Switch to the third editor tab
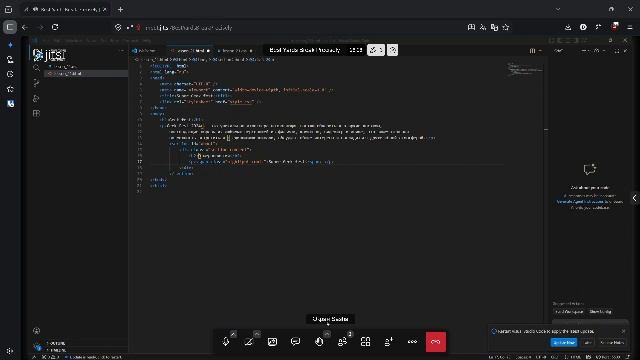The image size is (640, 360). pyautogui.click(x=235, y=51)
